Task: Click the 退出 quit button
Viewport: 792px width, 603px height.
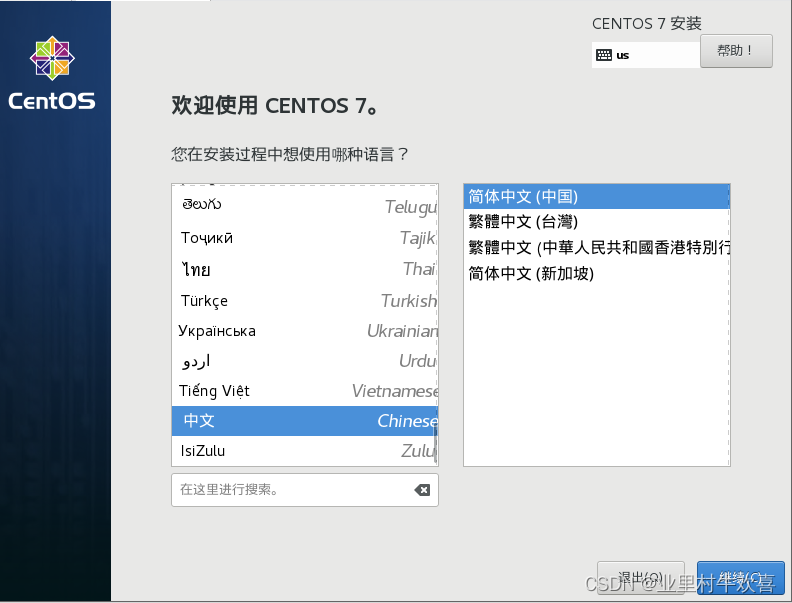Action: pyautogui.click(x=640, y=578)
